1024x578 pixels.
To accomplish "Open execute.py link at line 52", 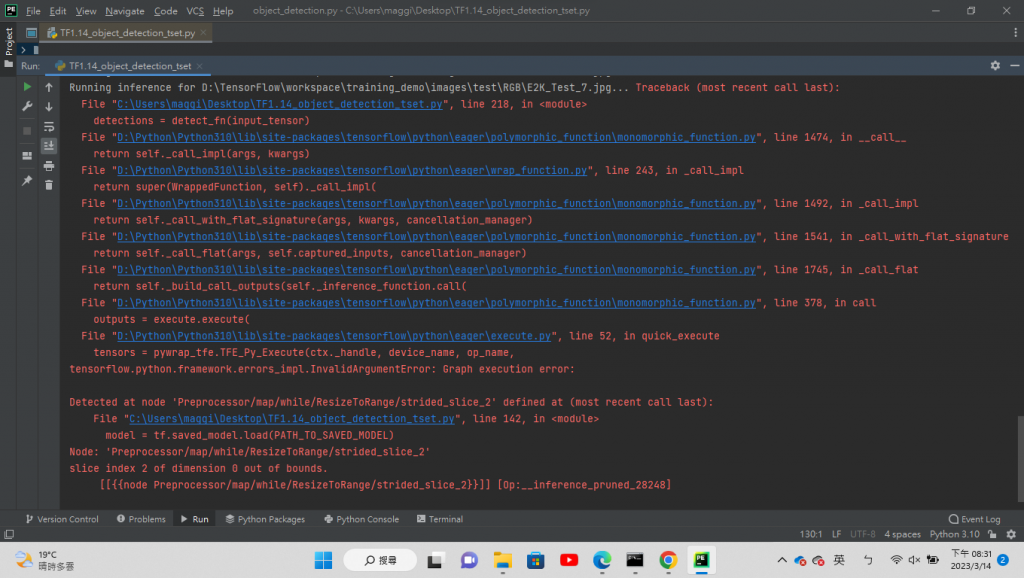I will click(x=334, y=336).
